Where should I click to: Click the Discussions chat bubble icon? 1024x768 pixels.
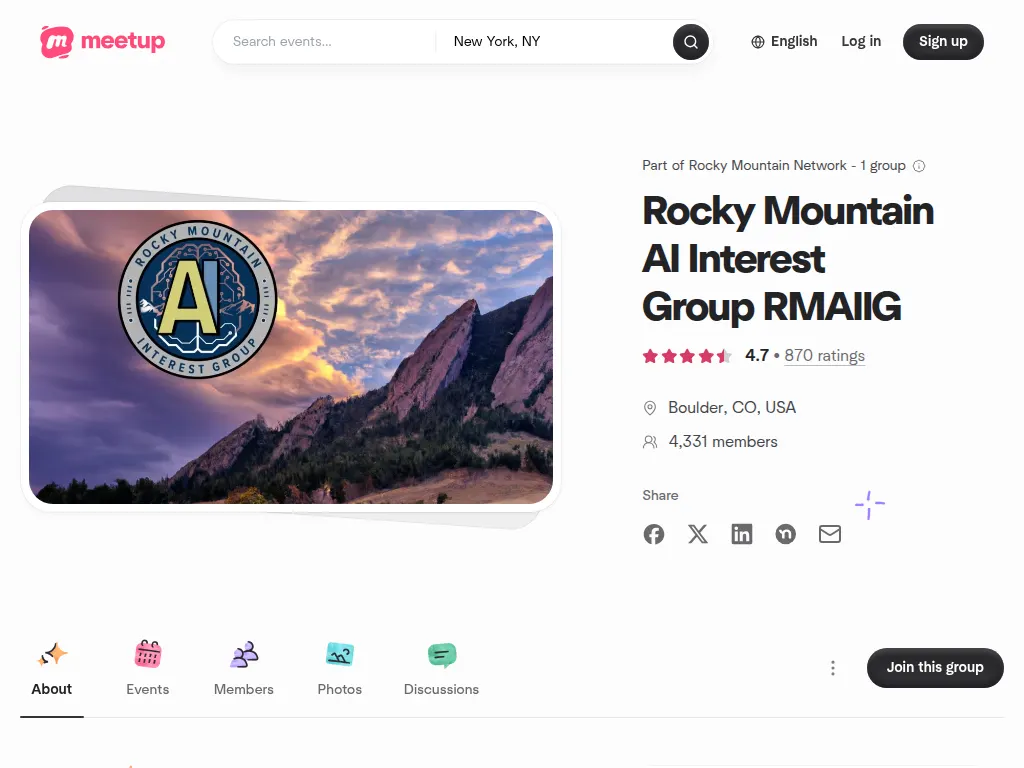[x=441, y=655]
